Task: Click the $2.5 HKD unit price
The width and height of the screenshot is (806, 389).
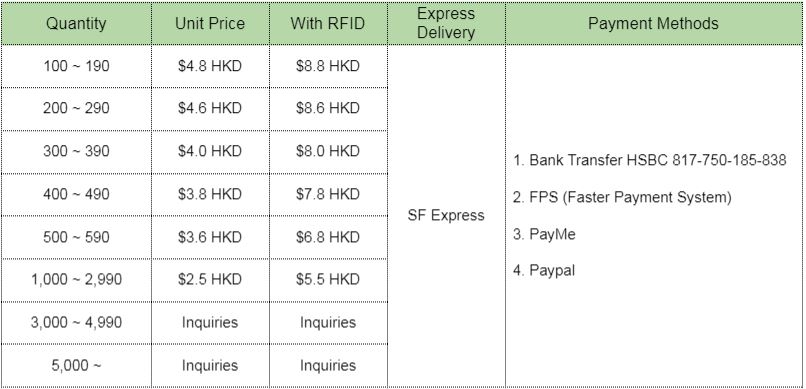Action: tap(210, 280)
